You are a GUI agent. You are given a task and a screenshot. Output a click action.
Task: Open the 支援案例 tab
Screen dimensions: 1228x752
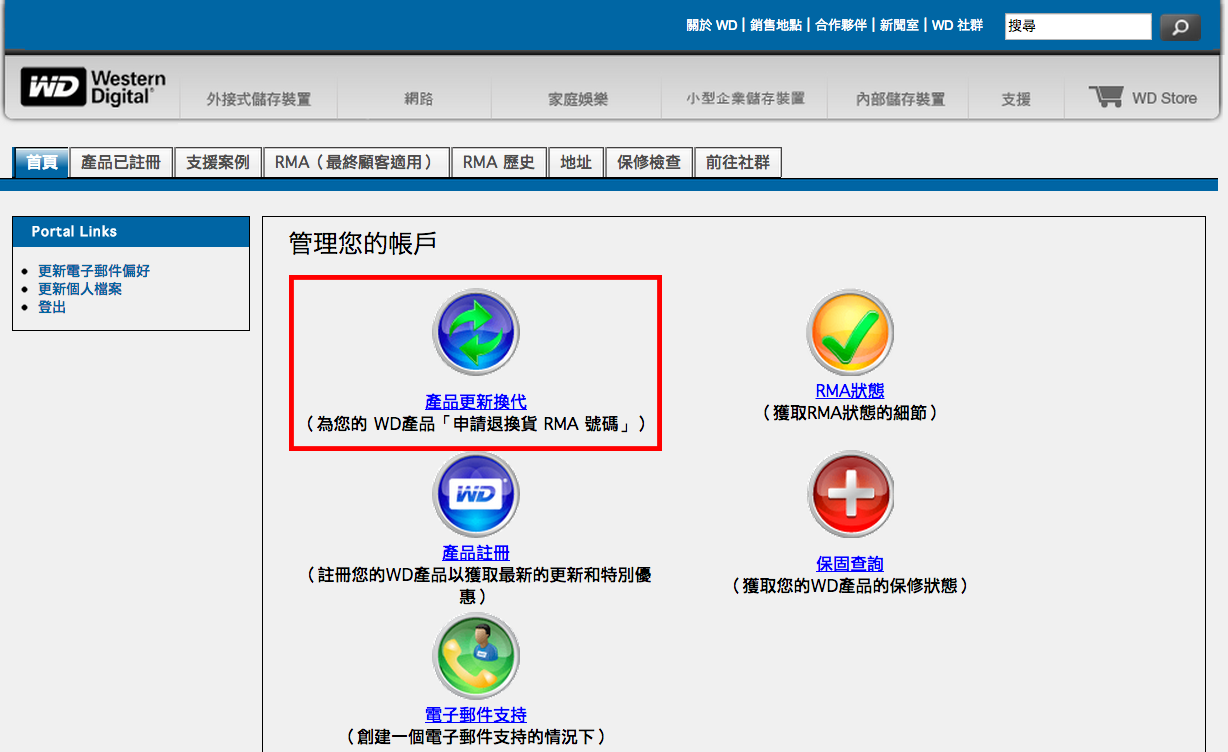click(218, 162)
